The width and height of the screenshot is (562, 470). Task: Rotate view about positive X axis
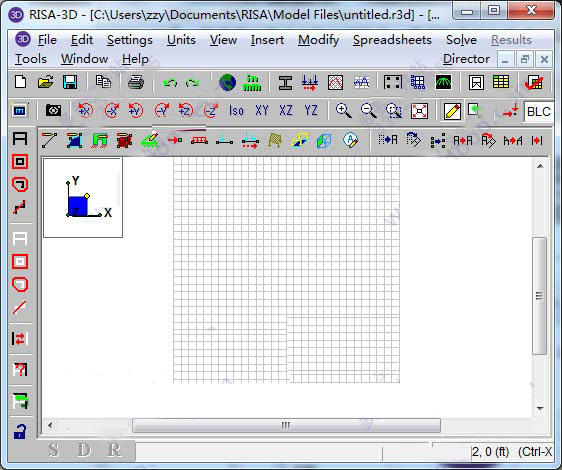(85, 110)
